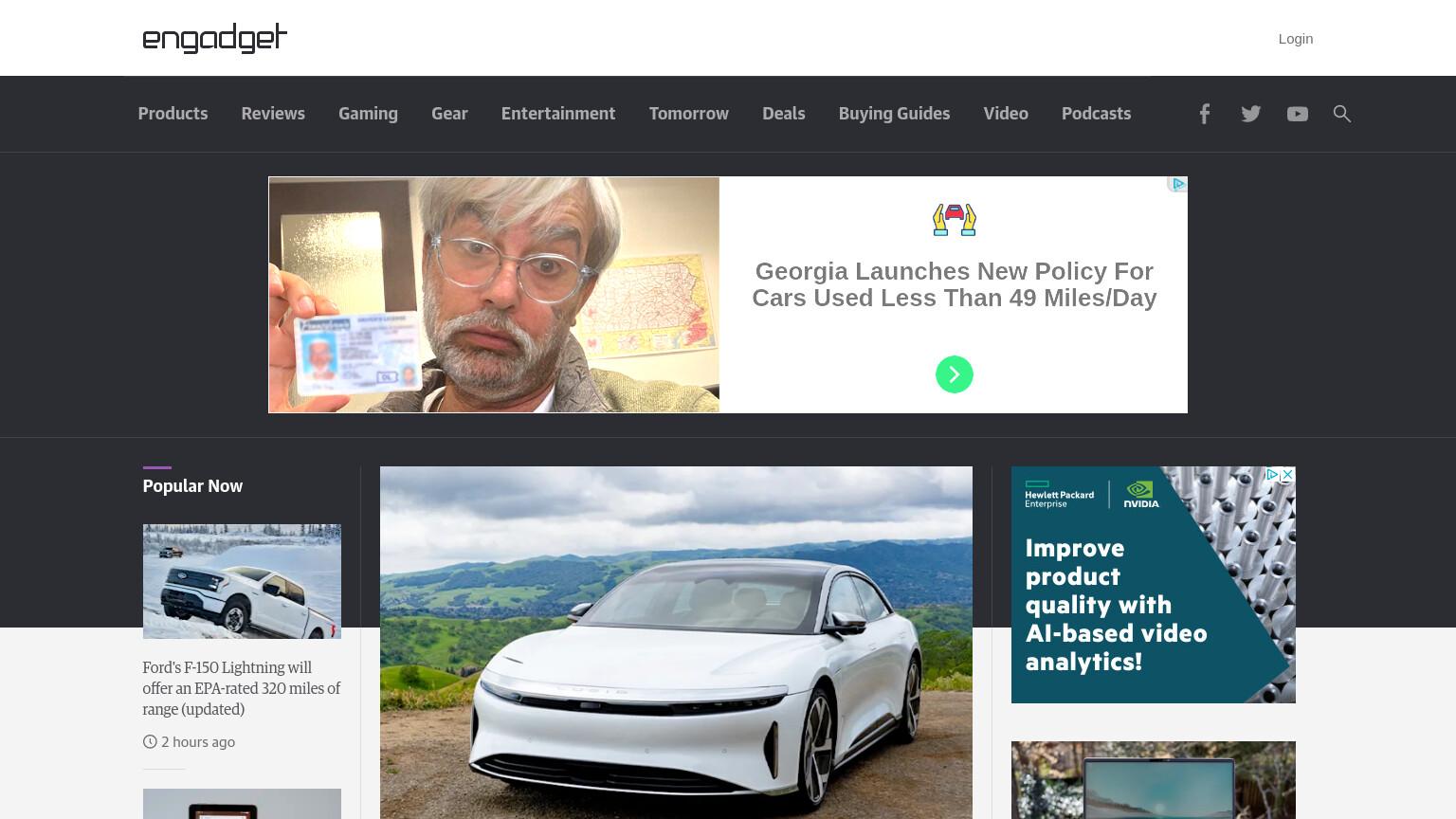Image resolution: width=1456 pixels, height=819 pixels.
Task: Click the Hewlett Packard Enterprise logo in ad
Action: click(x=1059, y=496)
